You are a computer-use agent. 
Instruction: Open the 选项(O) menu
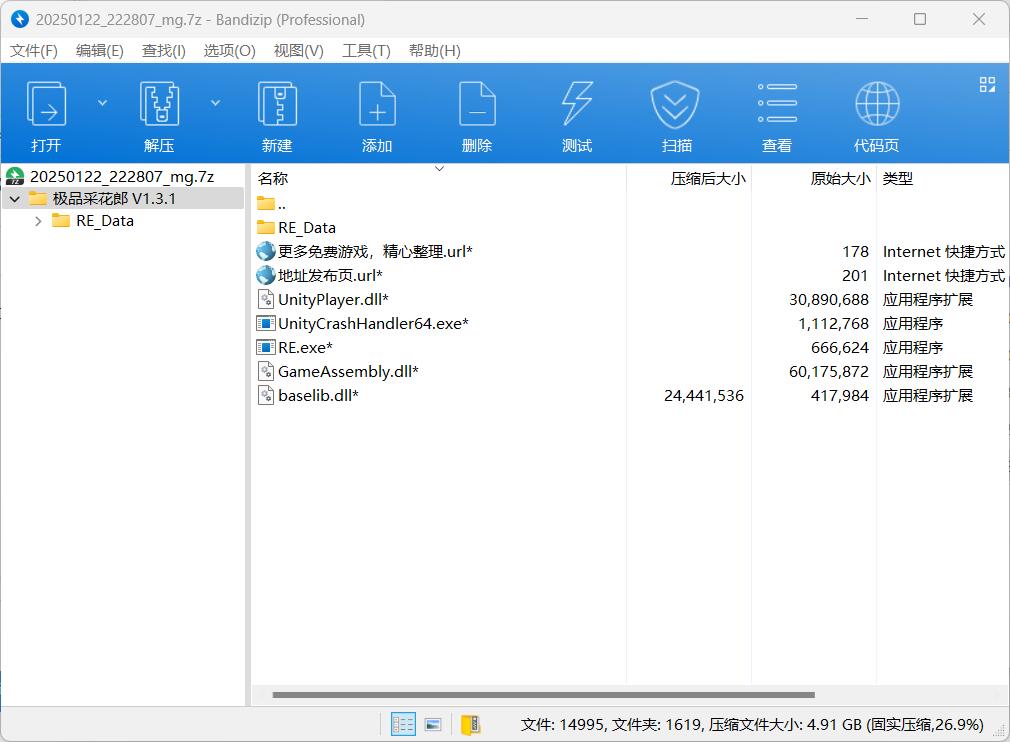(229, 51)
